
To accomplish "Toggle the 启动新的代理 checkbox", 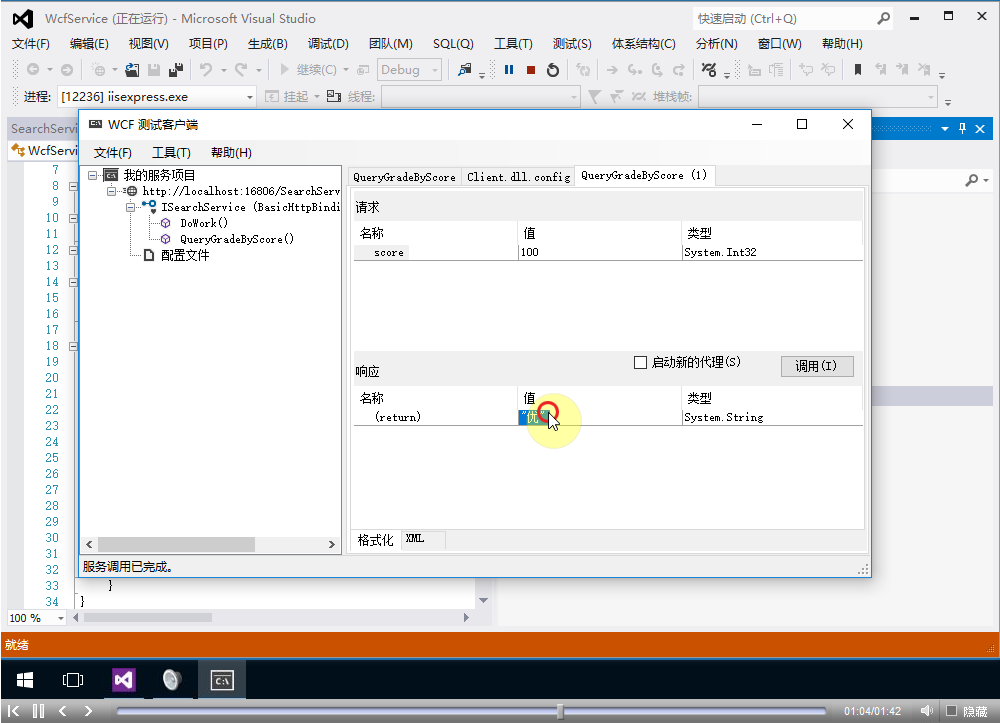I will click(x=641, y=362).
